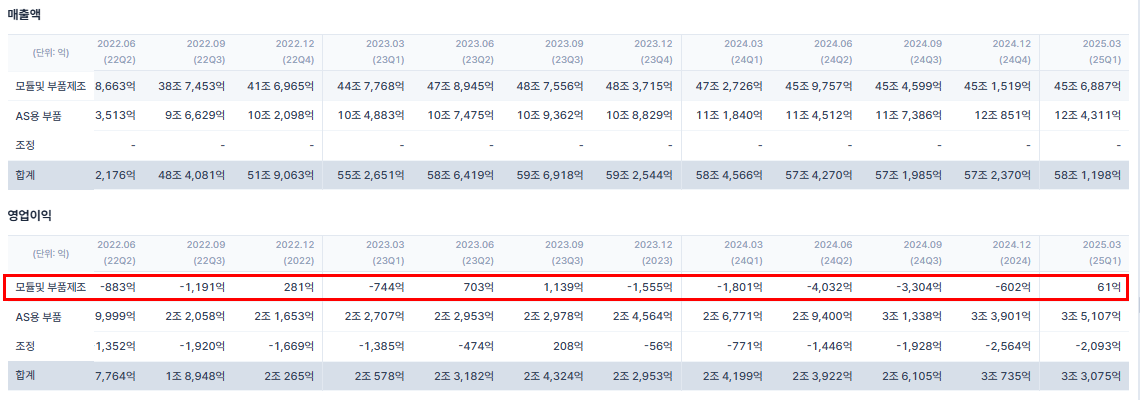Select 2025.03 (25Q1) header in 영업이익 table
The image size is (1140, 400).
pyautogui.click(x=1102, y=253)
